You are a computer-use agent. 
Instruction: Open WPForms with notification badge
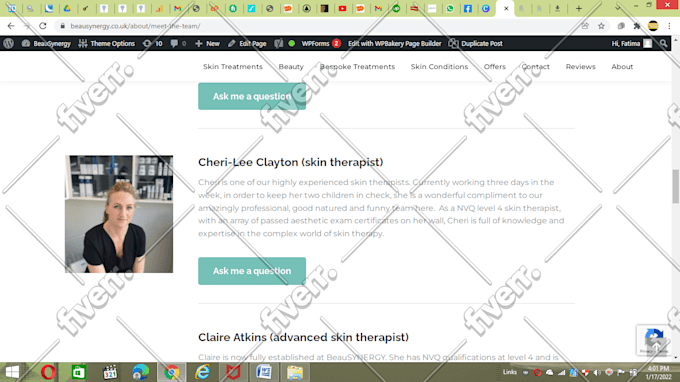[x=321, y=43]
